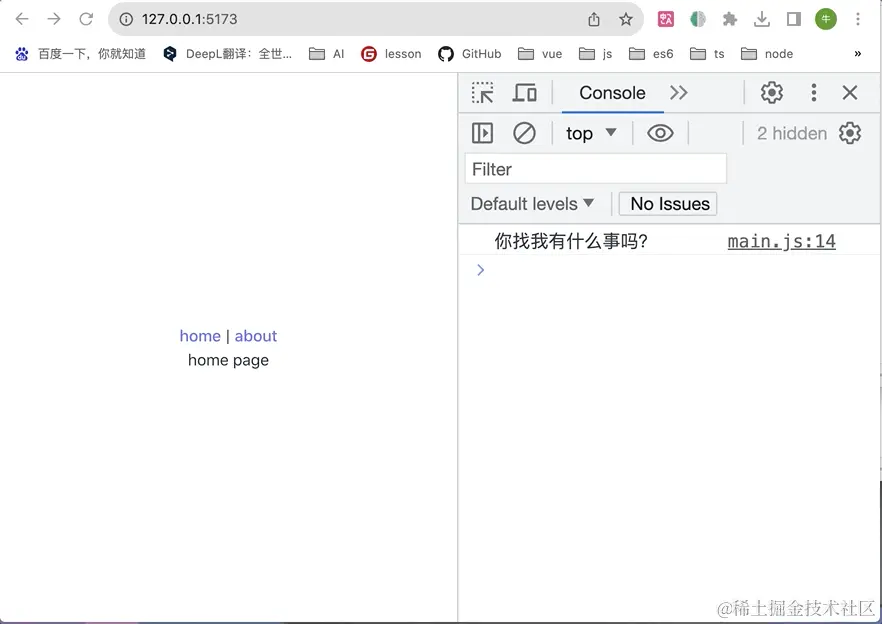Reload the current page
This screenshot has height=624, width=882.
tap(87, 18)
